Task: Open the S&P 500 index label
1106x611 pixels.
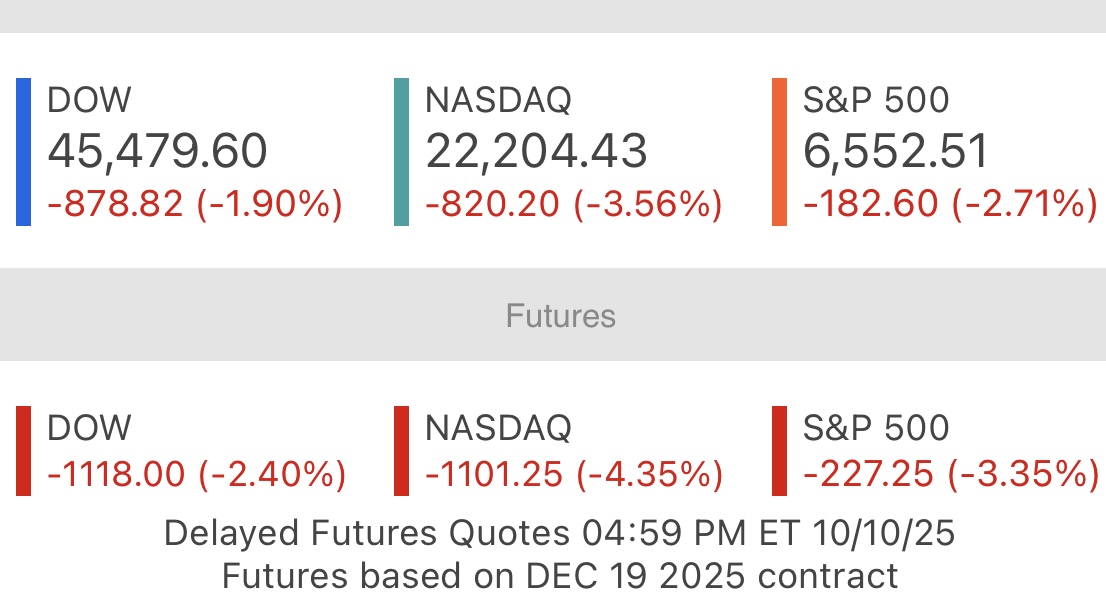Action: tap(876, 100)
